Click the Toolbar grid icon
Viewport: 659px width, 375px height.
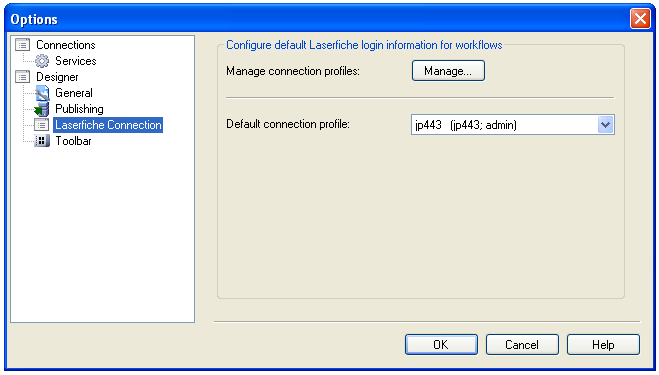click(x=42, y=141)
